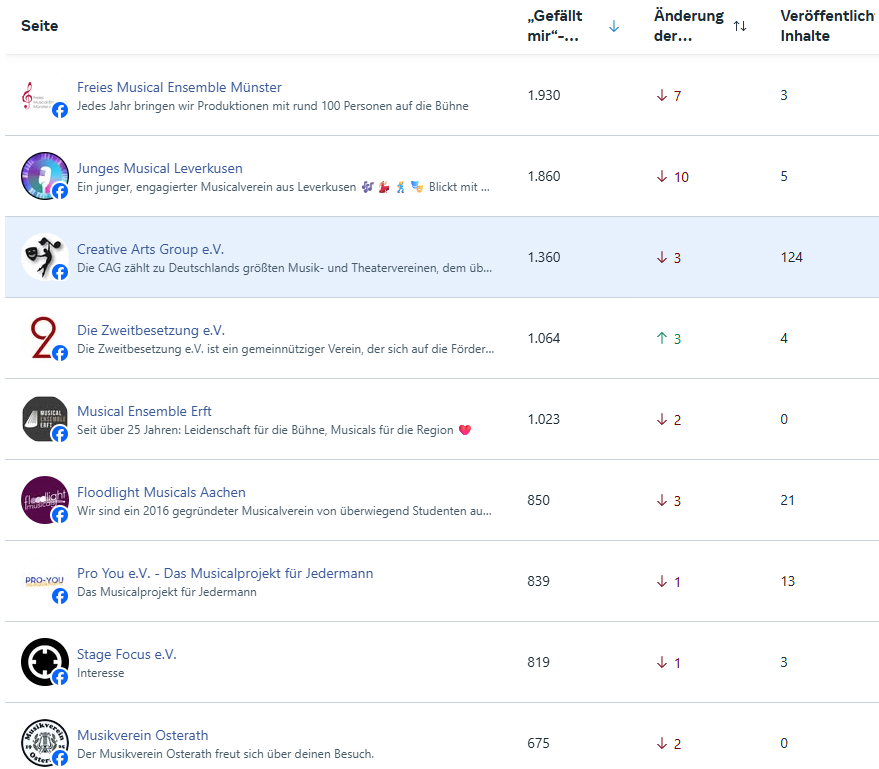Open Junges Musical Leverkusen page link

pyautogui.click(x=159, y=168)
